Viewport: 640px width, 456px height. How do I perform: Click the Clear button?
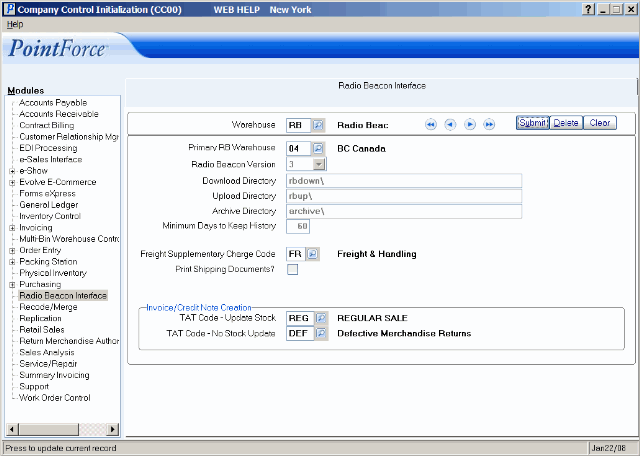(x=600, y=123)
